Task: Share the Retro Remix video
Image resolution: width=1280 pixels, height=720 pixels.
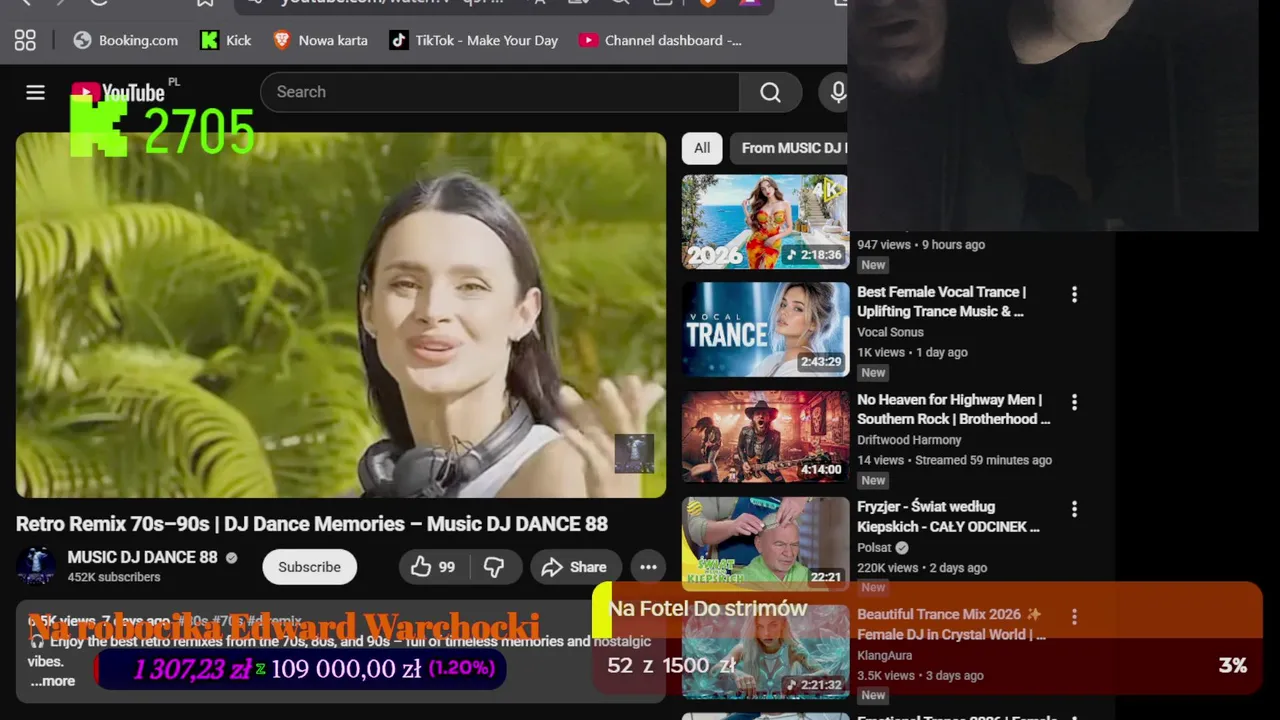Action: (x=575, y=567)
